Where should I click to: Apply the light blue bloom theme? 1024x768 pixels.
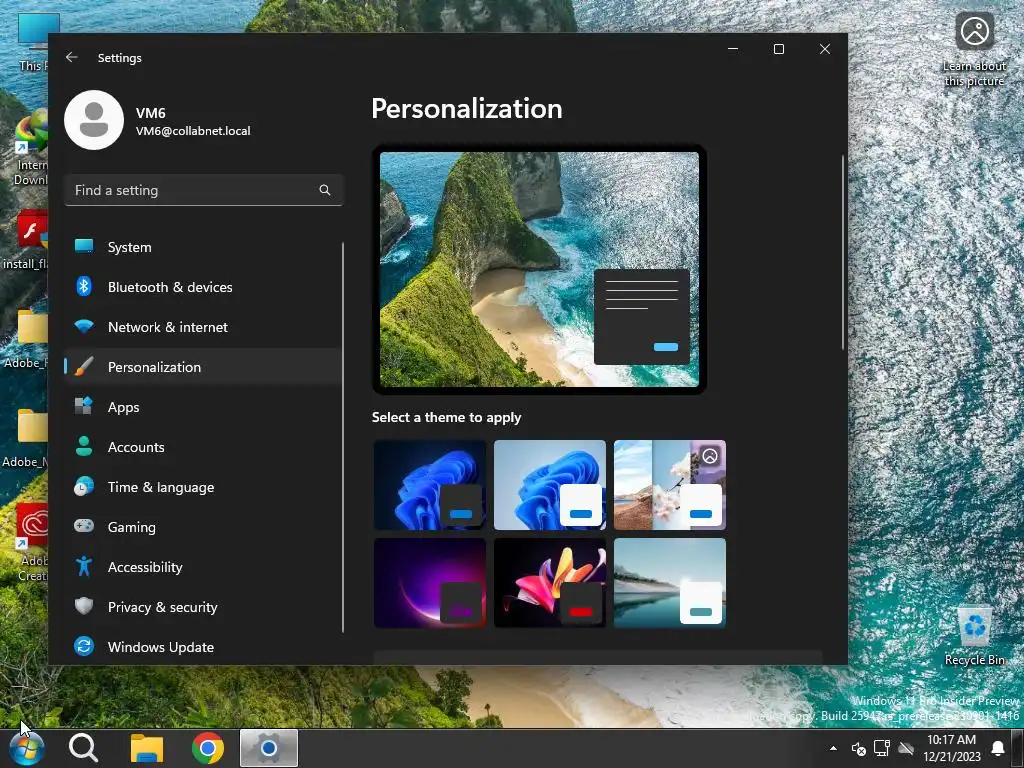pyautogui.click(x=550, y=485)
